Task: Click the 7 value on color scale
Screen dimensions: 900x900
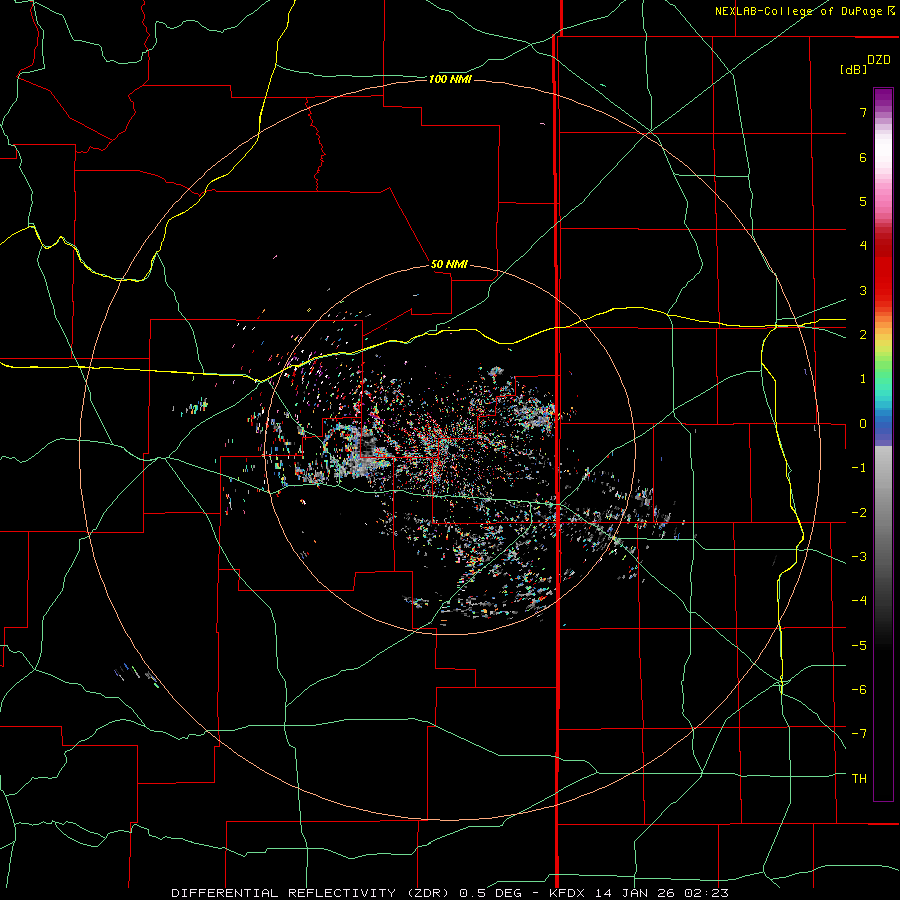Action: 863,112
